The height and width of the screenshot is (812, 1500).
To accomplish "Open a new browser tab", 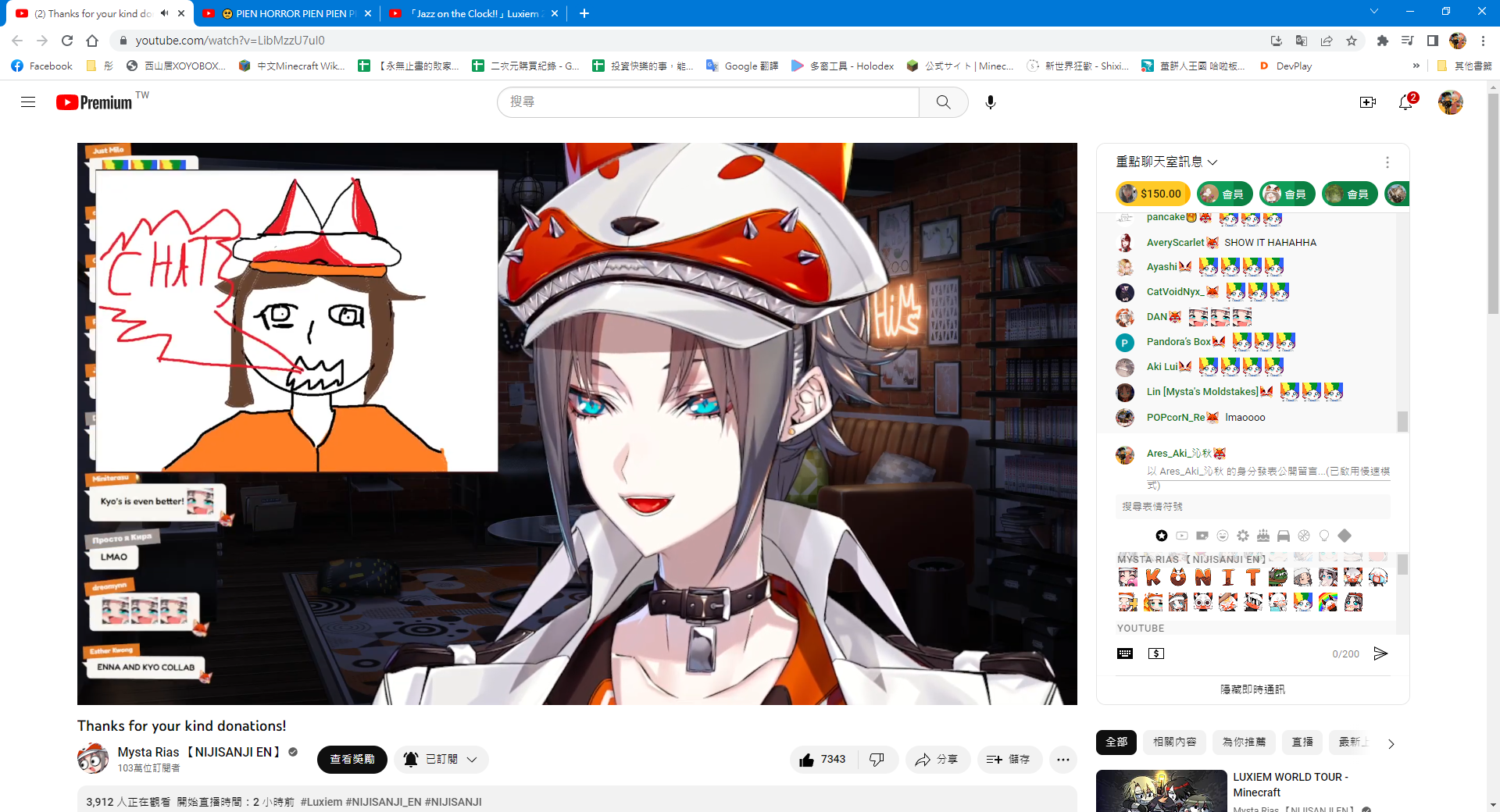I will coord(584,13).
